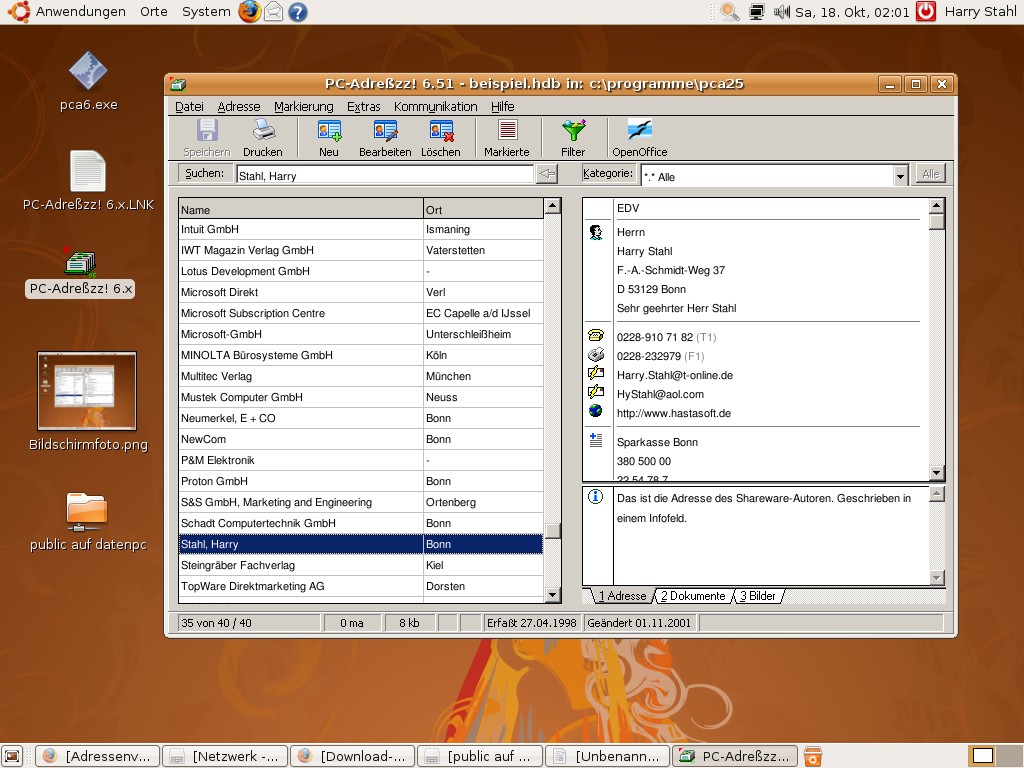Viewport: 1024px width, 768px height.
Task: Open Anwendungen menu in top panel
Action: pyautogui.click(x=80, y=12)
